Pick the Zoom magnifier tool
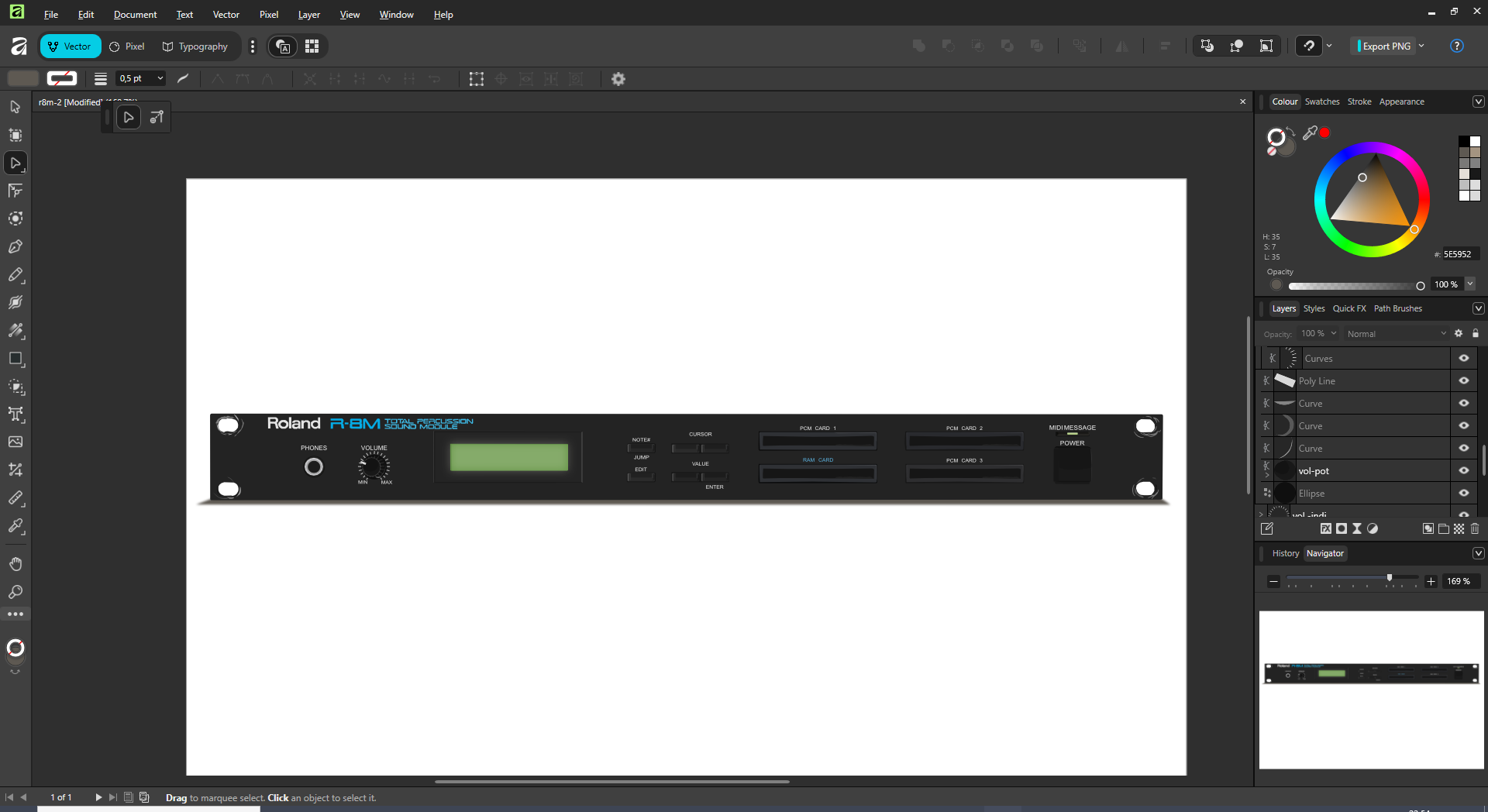The image size is (1488, 812). pyautogui.click(x=15, y=593)
